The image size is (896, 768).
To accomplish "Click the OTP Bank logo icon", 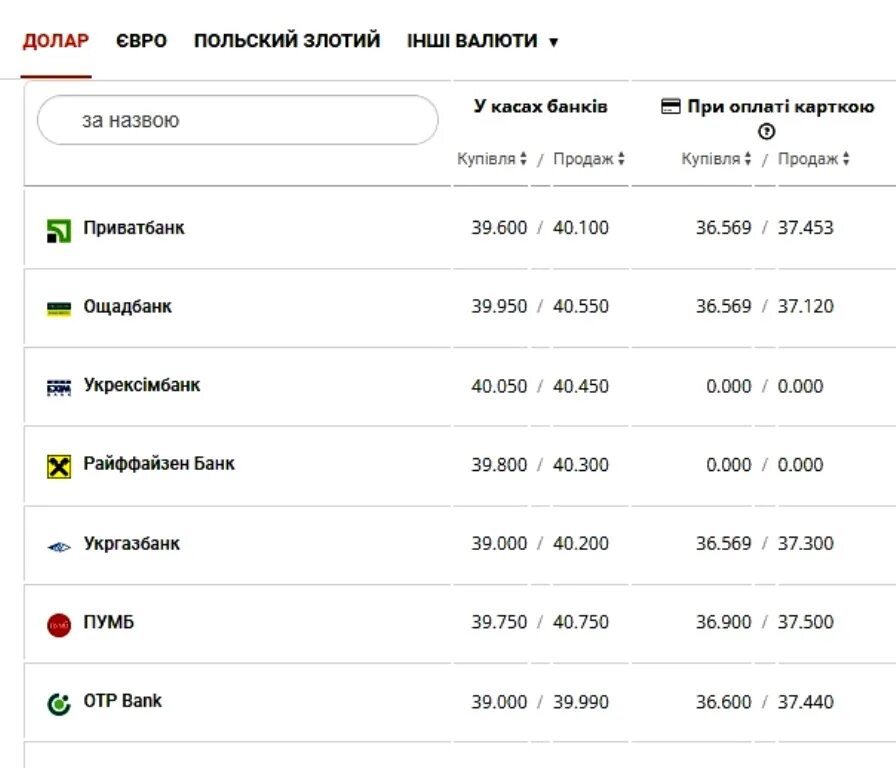I will click(59, 704).
